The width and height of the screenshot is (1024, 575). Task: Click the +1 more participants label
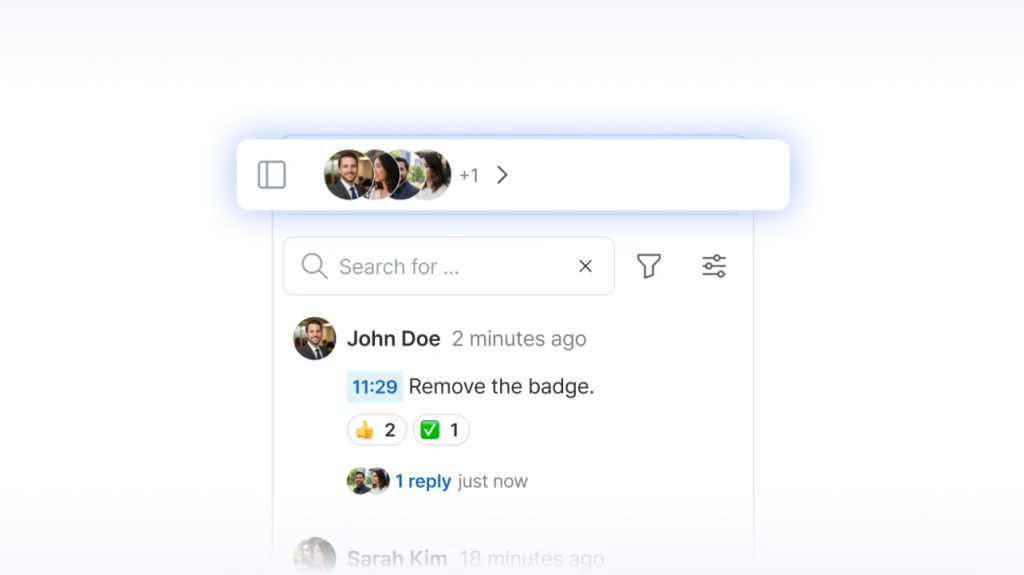click(469, 176)
